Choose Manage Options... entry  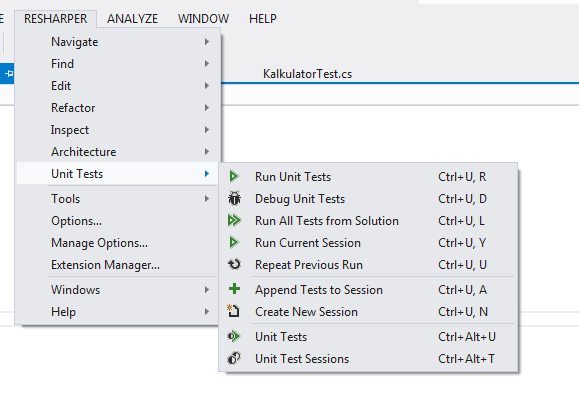99,243
